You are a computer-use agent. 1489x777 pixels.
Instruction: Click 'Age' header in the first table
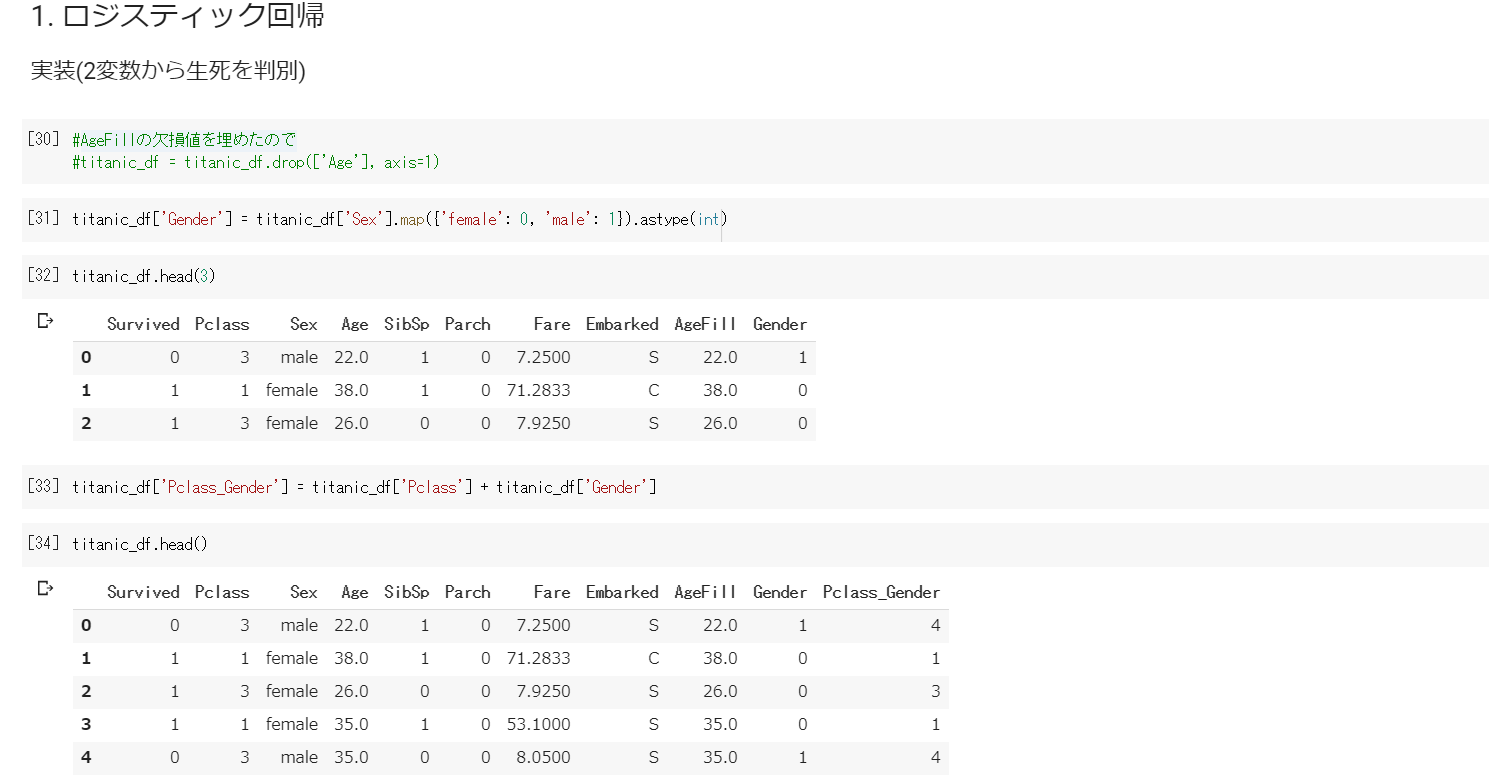(x=354, y=325)
